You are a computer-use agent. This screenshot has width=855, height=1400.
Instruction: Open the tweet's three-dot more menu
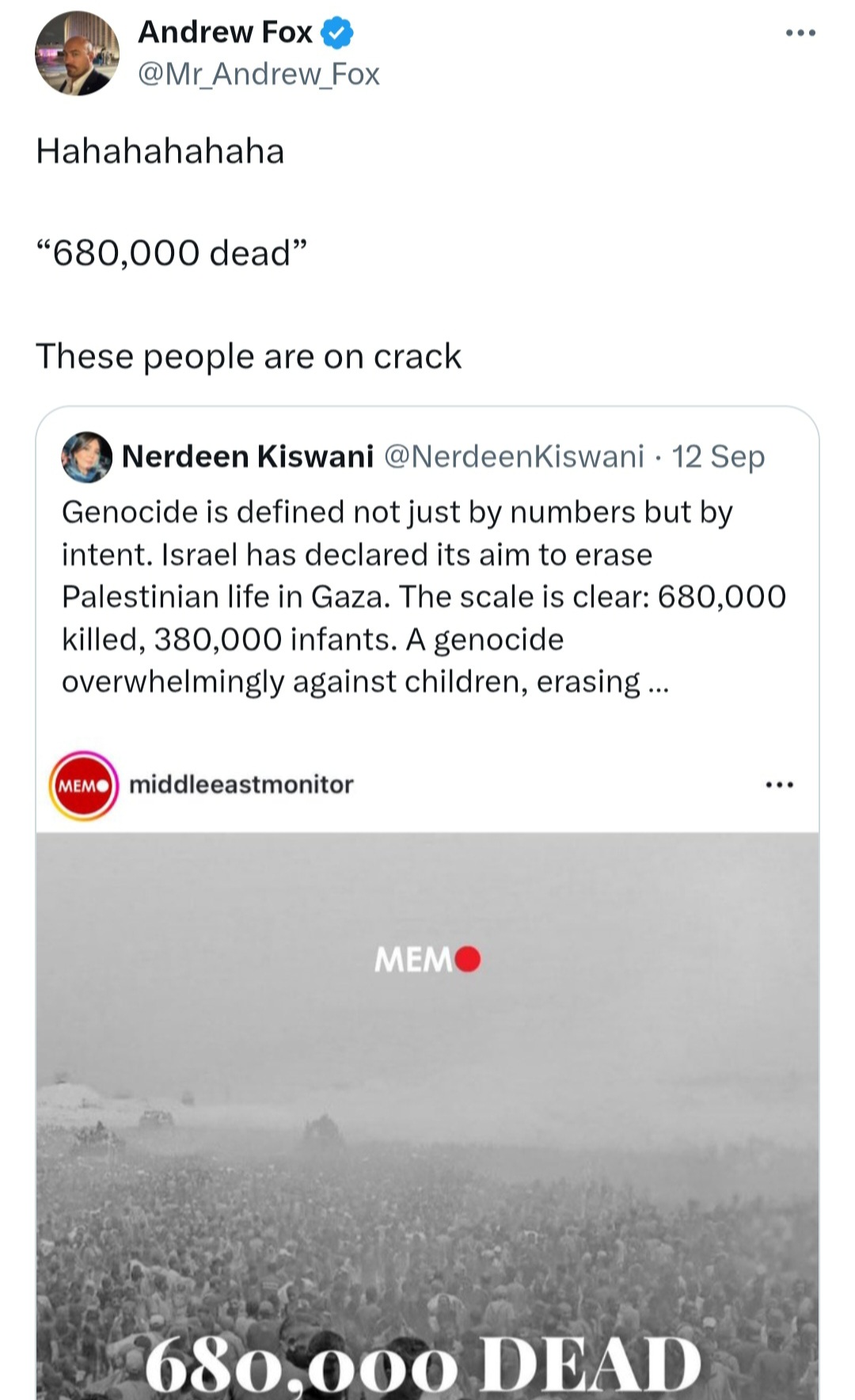(800, 32)
